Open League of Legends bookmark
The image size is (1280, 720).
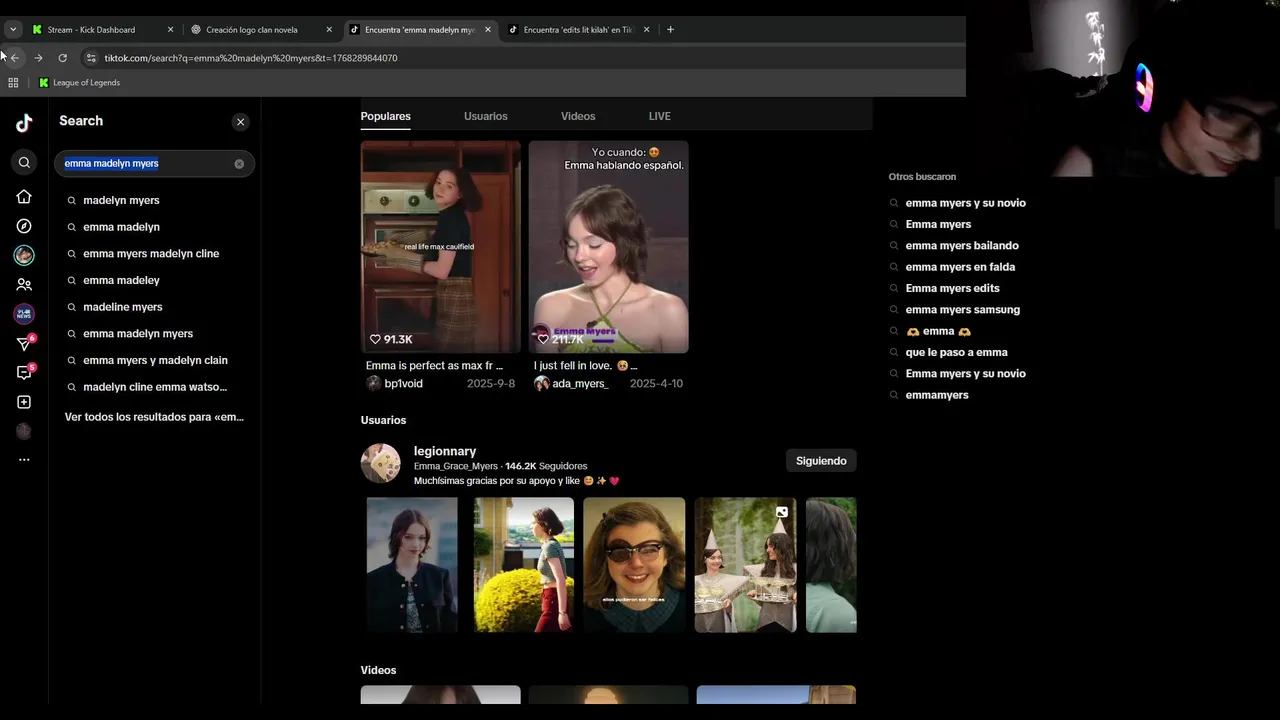[x=79, y=83]
